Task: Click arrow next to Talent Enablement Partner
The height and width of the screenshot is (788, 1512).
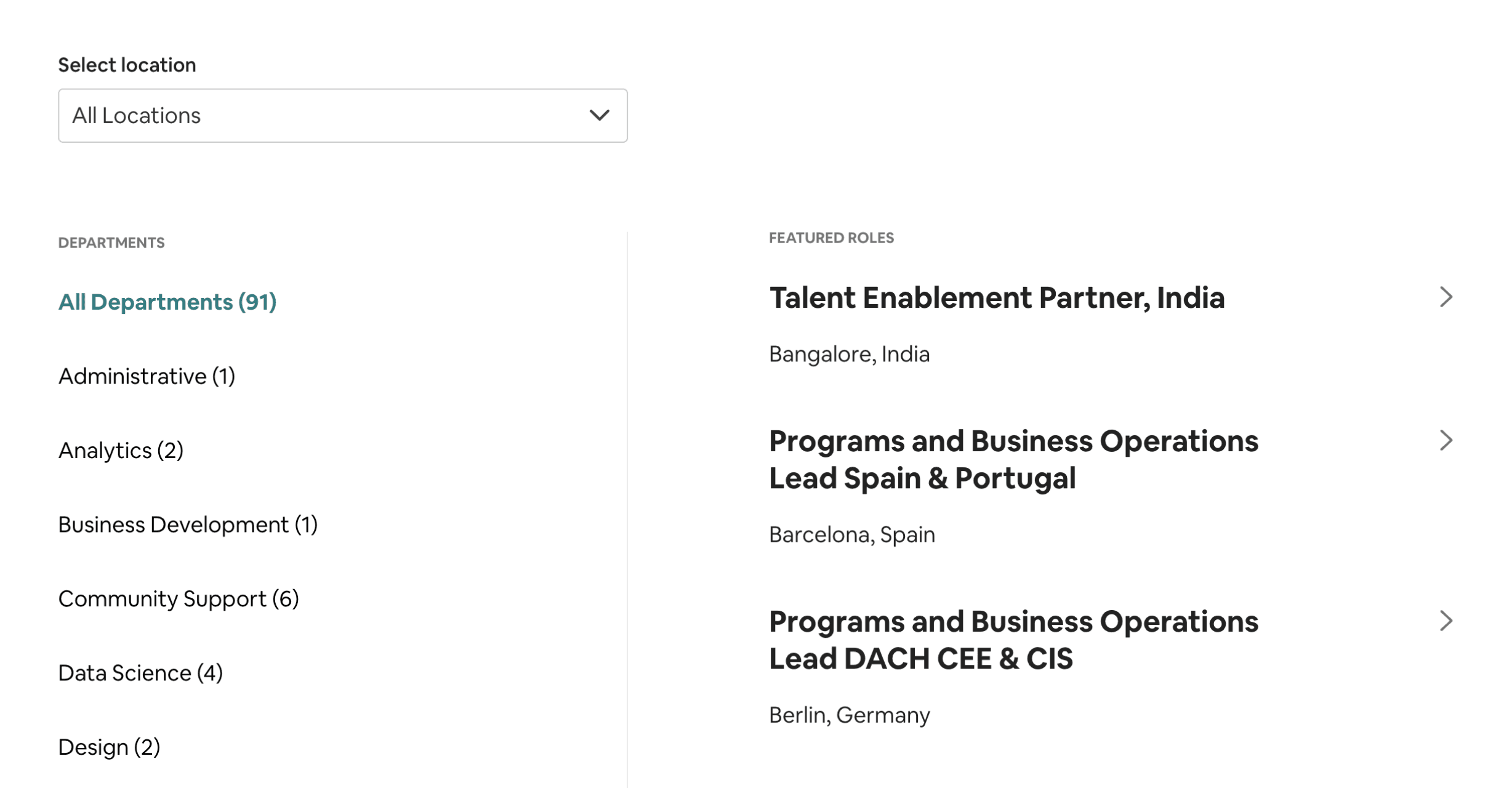Action: (1446, 297)
